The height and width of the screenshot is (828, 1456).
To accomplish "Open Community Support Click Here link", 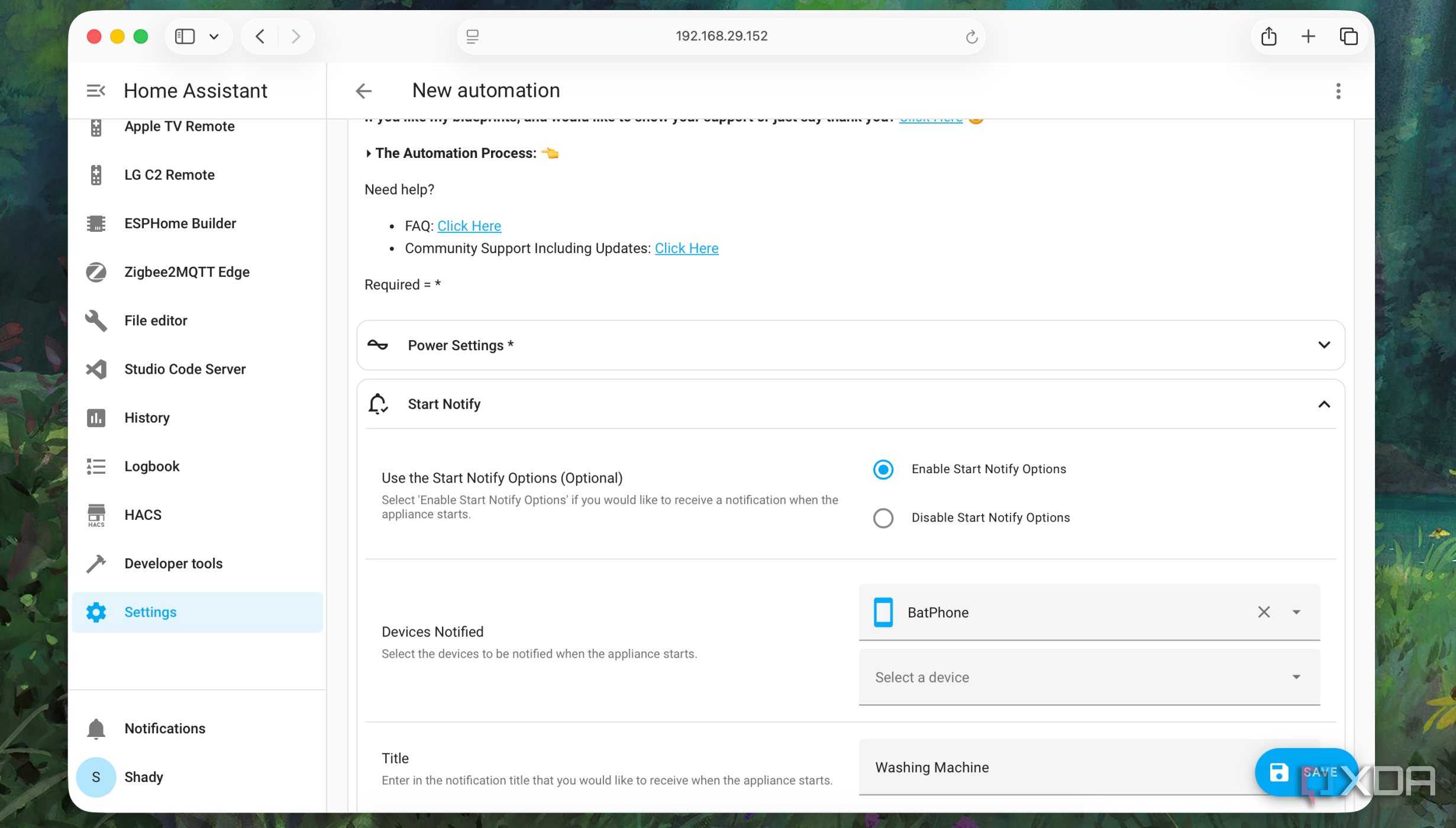I will coord(686,248).
